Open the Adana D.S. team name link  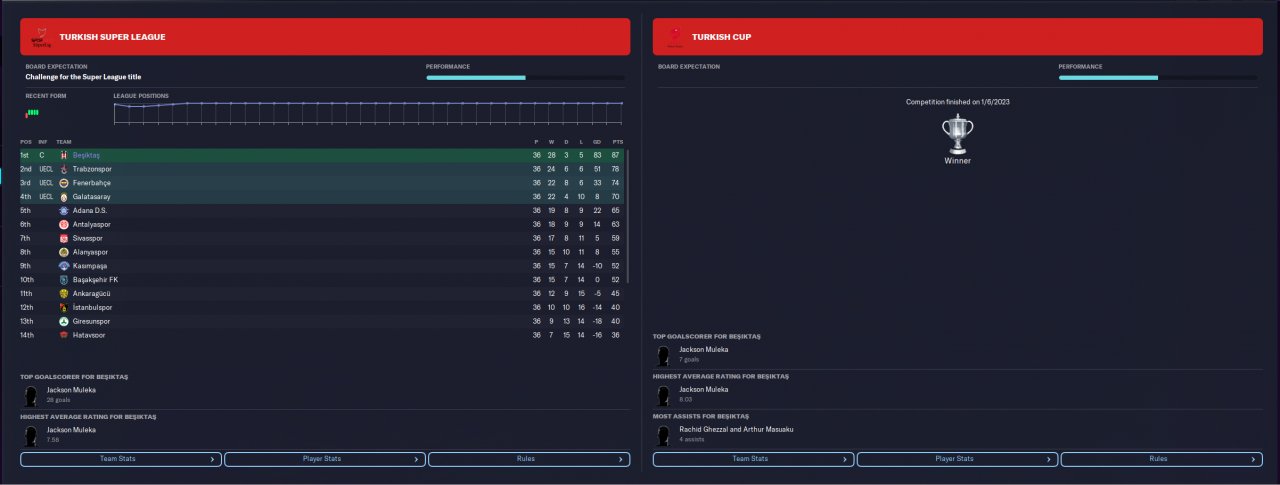(x=90, y=211)
